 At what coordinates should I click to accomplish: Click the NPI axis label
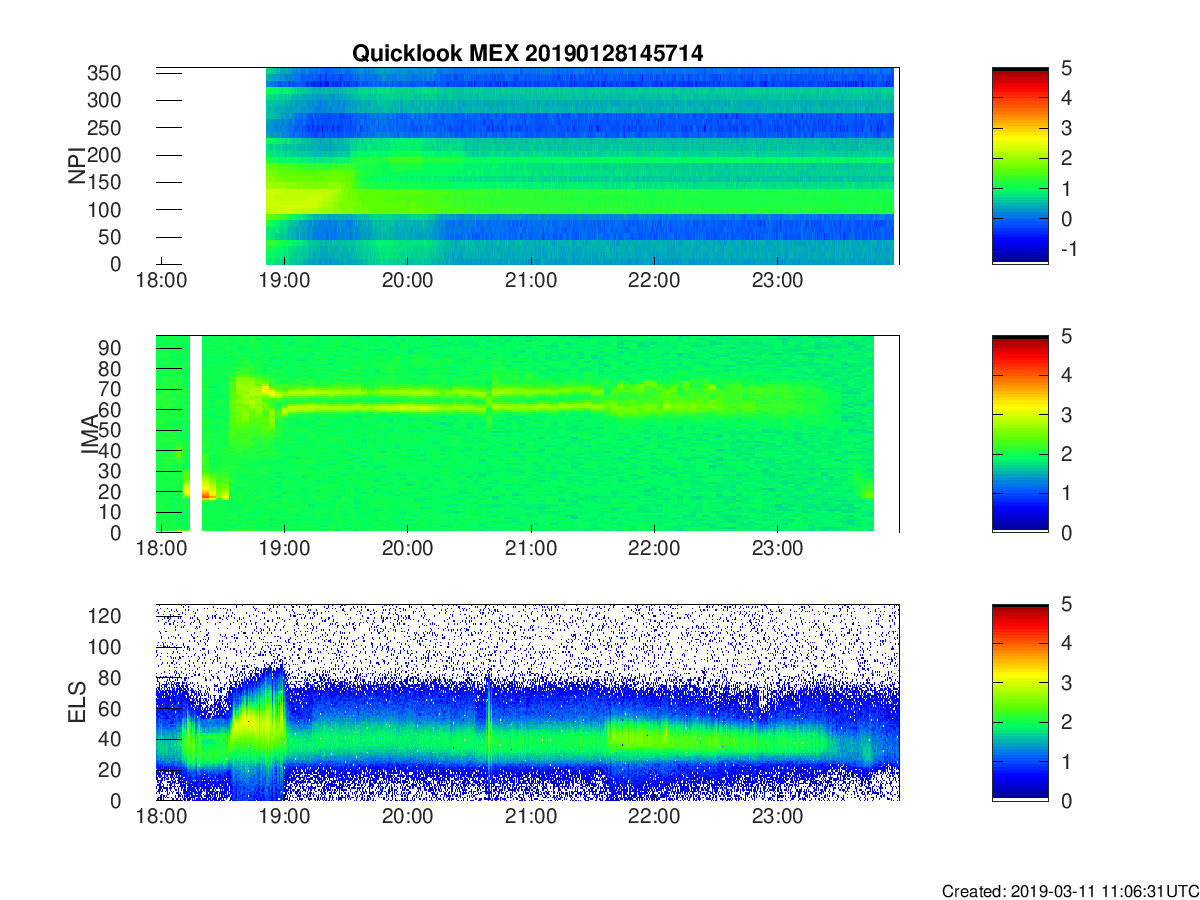tap(77, 165)
